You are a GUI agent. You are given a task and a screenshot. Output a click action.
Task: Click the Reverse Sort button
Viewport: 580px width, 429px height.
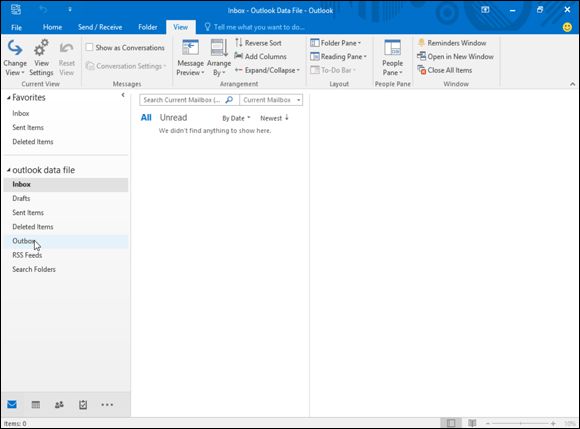pos(258,43)
